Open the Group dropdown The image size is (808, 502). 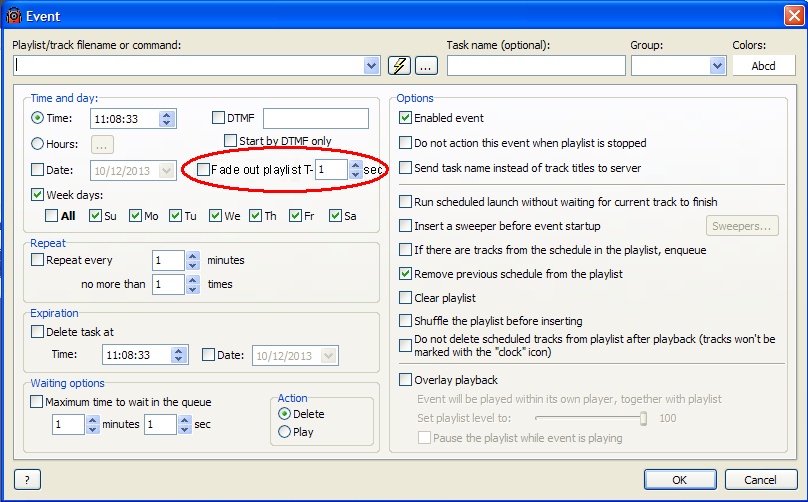pyautogui.click(x=717, y=66)
